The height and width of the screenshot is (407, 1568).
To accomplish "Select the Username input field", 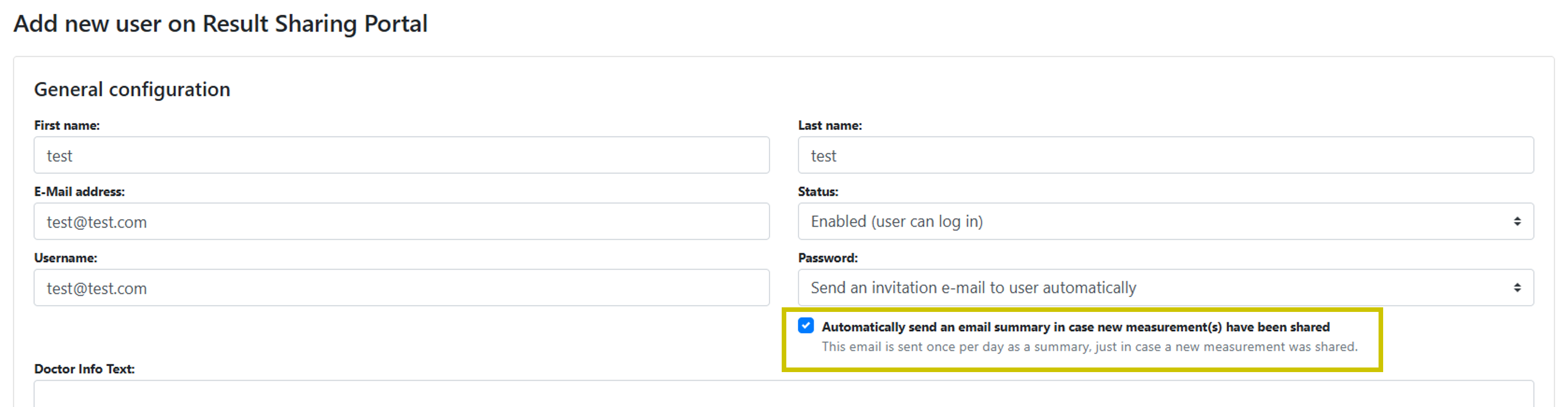I will point(402,288).
